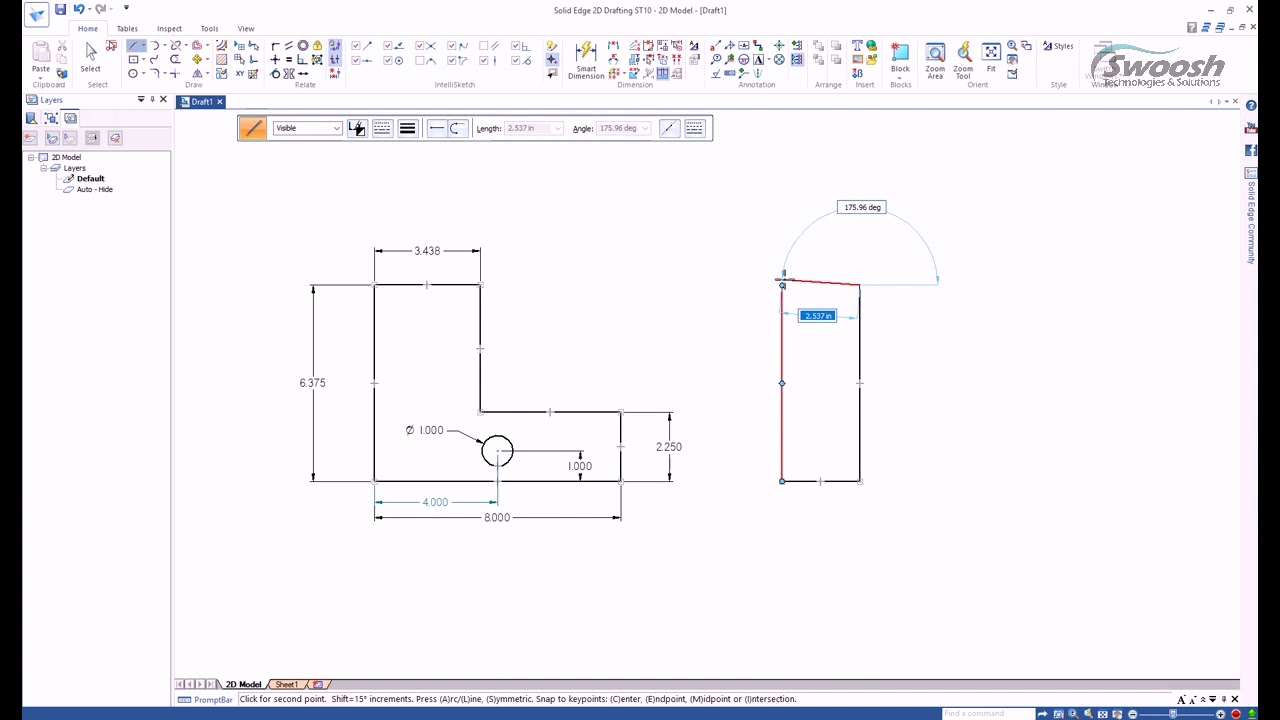
Task: Open the Paste dropdown arrow
Action: coord(40,77)
